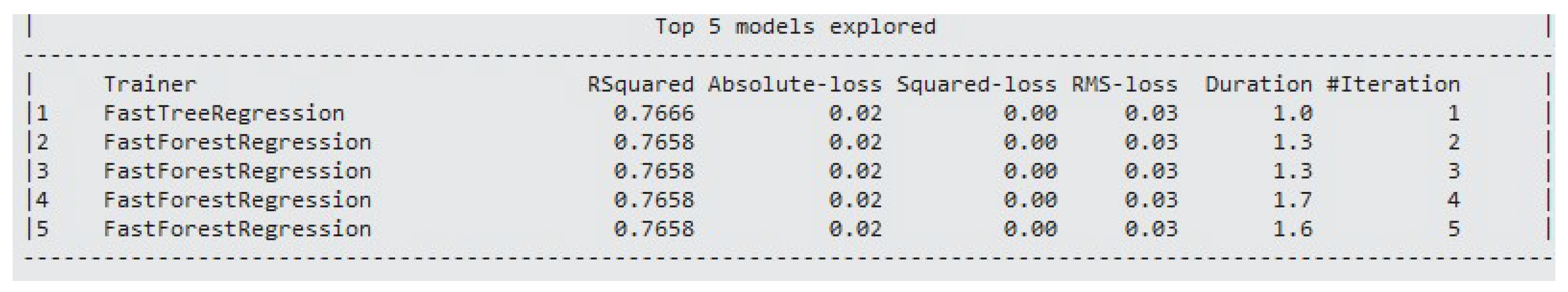
Task: Click the Duration value 1.0
Action: (x=1292, y=113)
